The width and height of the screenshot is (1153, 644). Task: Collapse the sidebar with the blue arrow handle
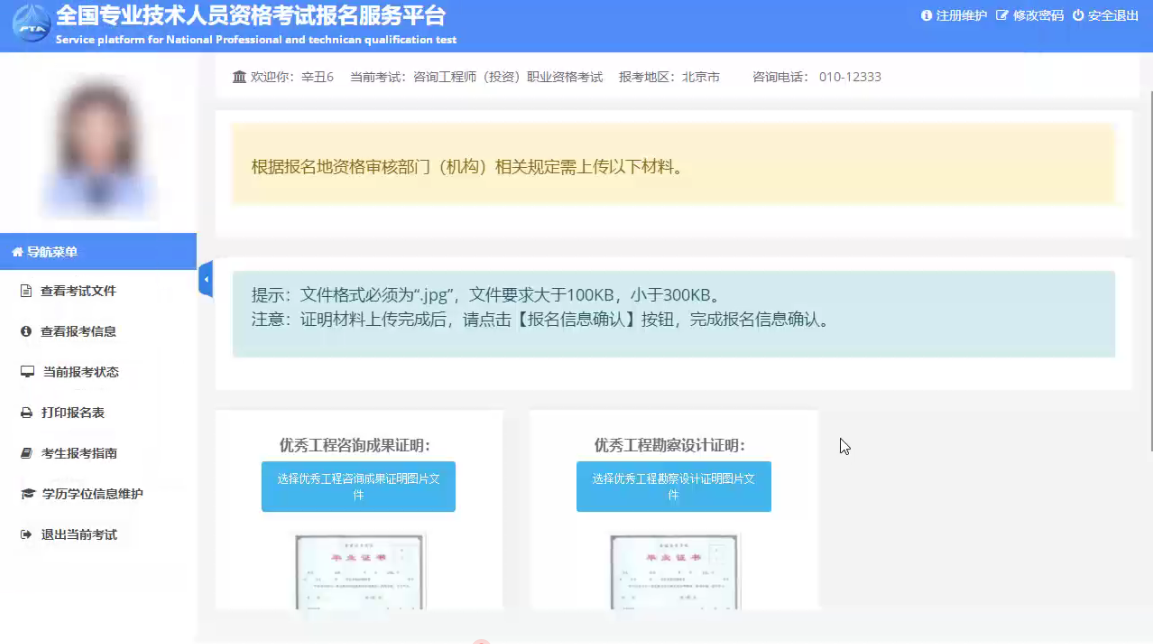coord(206,280)
